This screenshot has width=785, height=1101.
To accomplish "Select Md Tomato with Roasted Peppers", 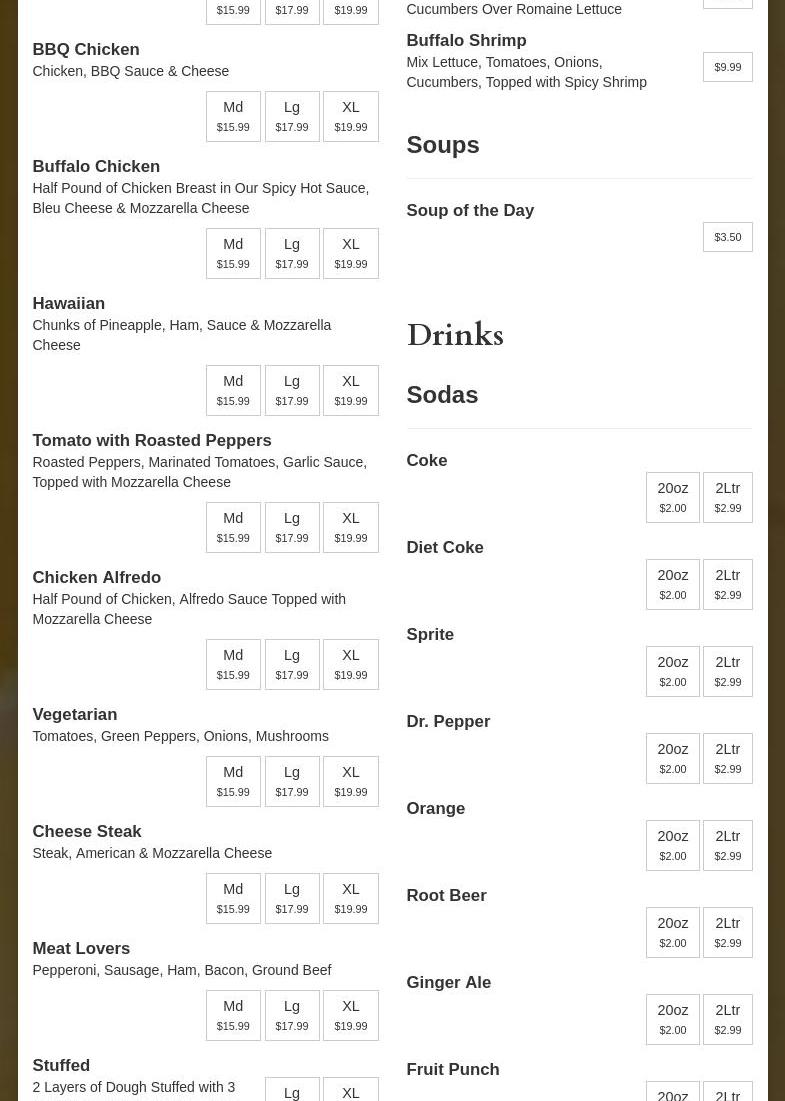I will pyautogui.click(x=233, y=527).
